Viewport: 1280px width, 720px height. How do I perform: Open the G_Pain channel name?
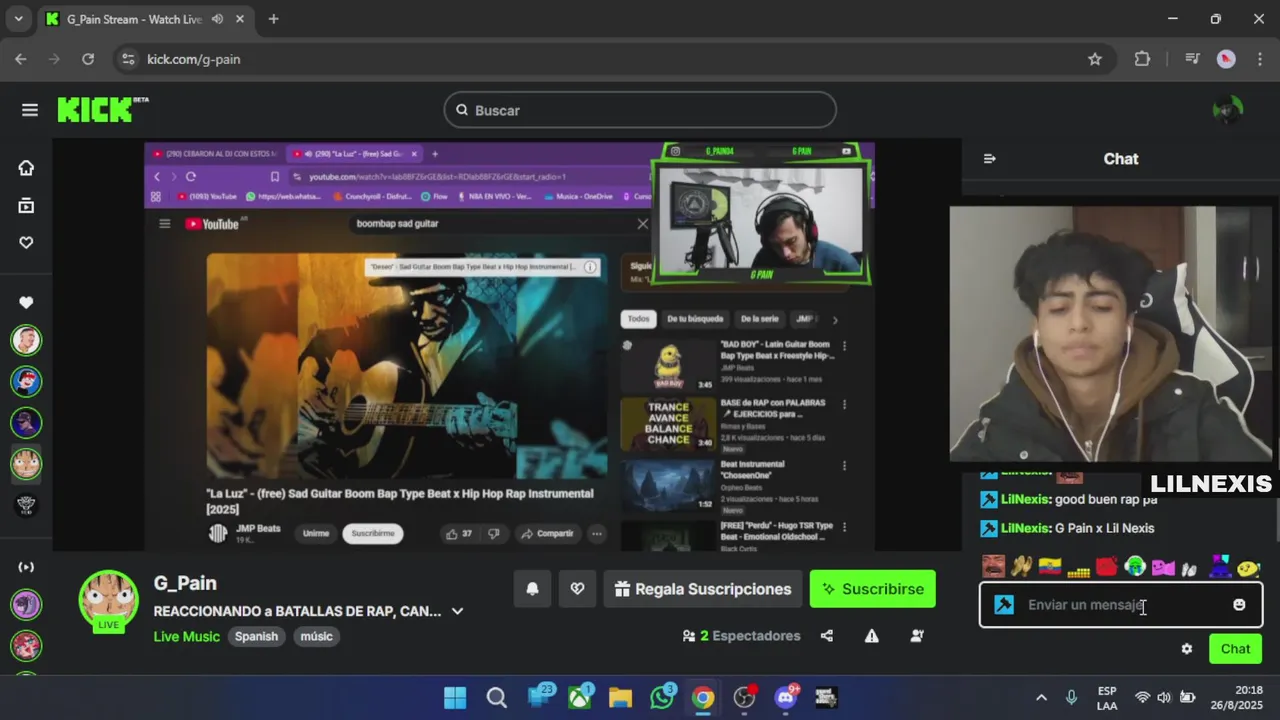(x=185, y=583)
